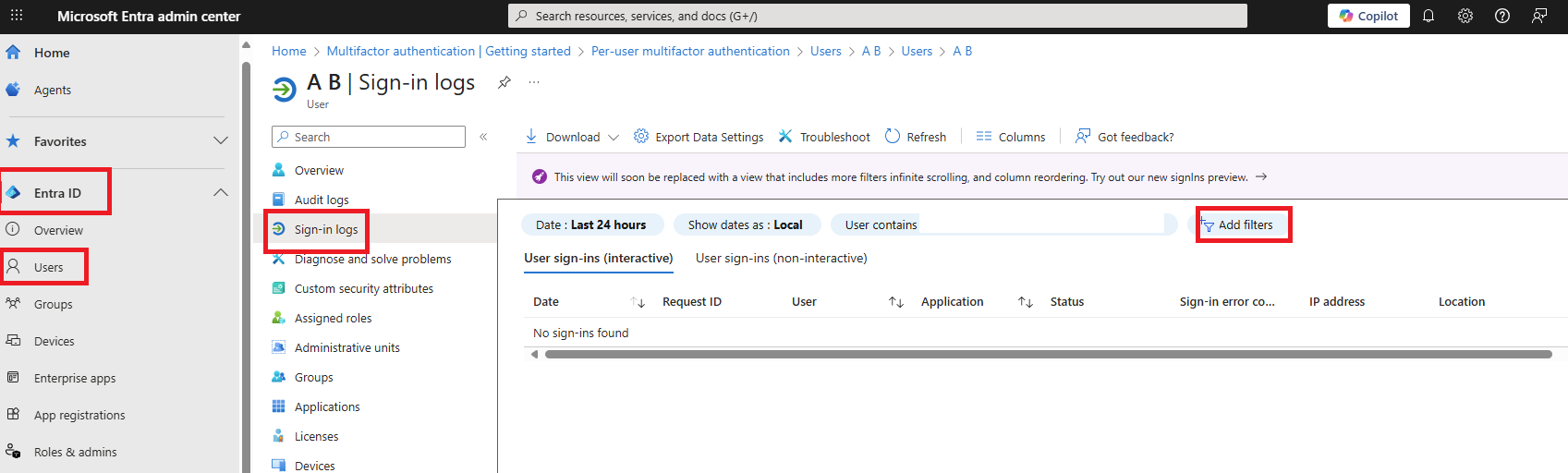Click the Request ID column header
Screen dimensions: 1568x473
click(x=692, y=302)
